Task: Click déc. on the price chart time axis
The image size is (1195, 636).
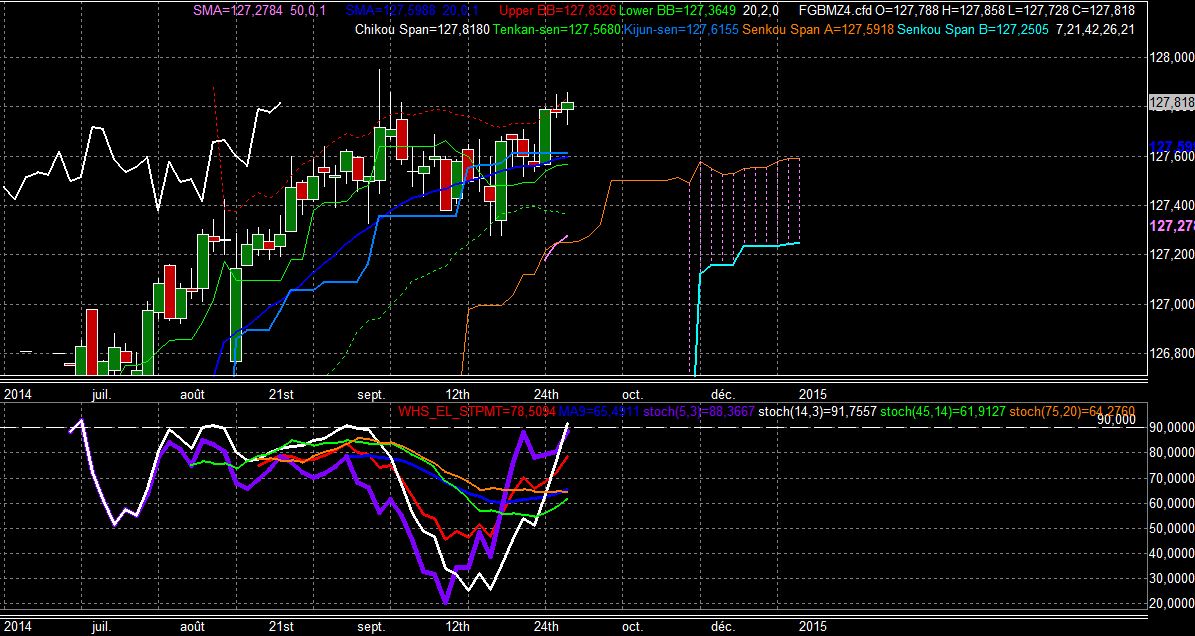Action: tap(723, 395)
